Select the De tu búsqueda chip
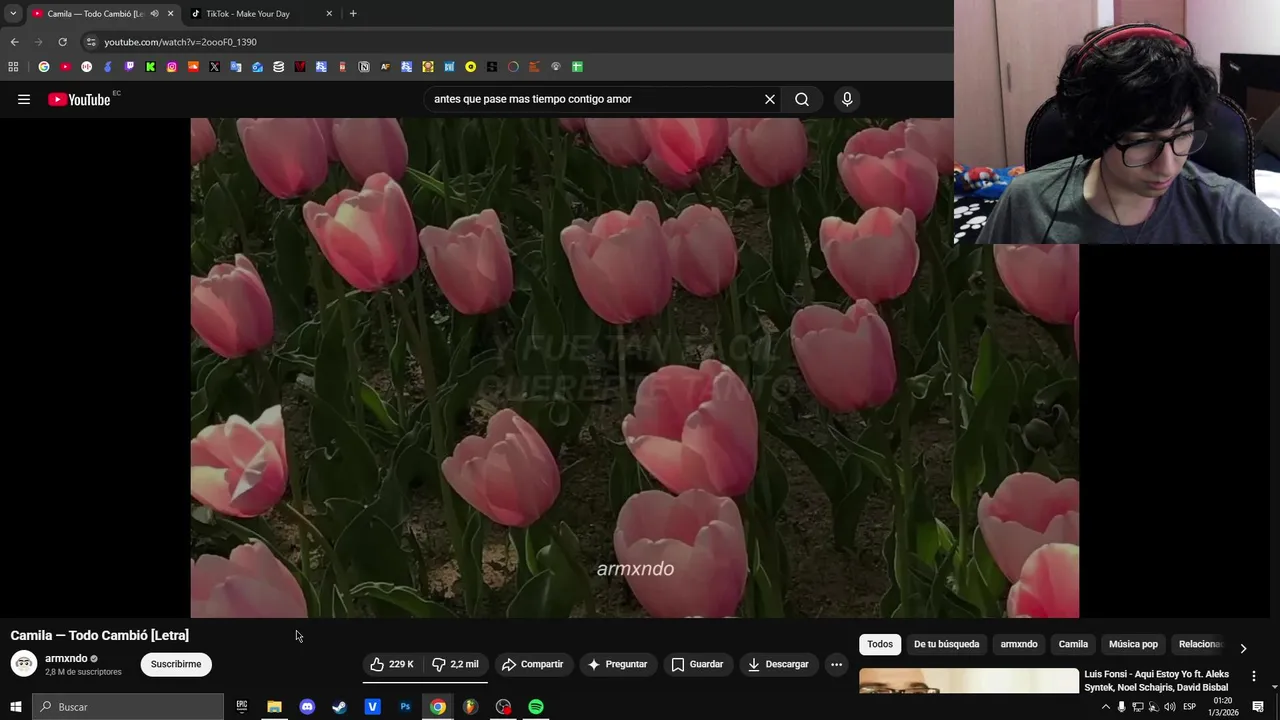This screenshot has height=720, width=1280. pos(946,644)
